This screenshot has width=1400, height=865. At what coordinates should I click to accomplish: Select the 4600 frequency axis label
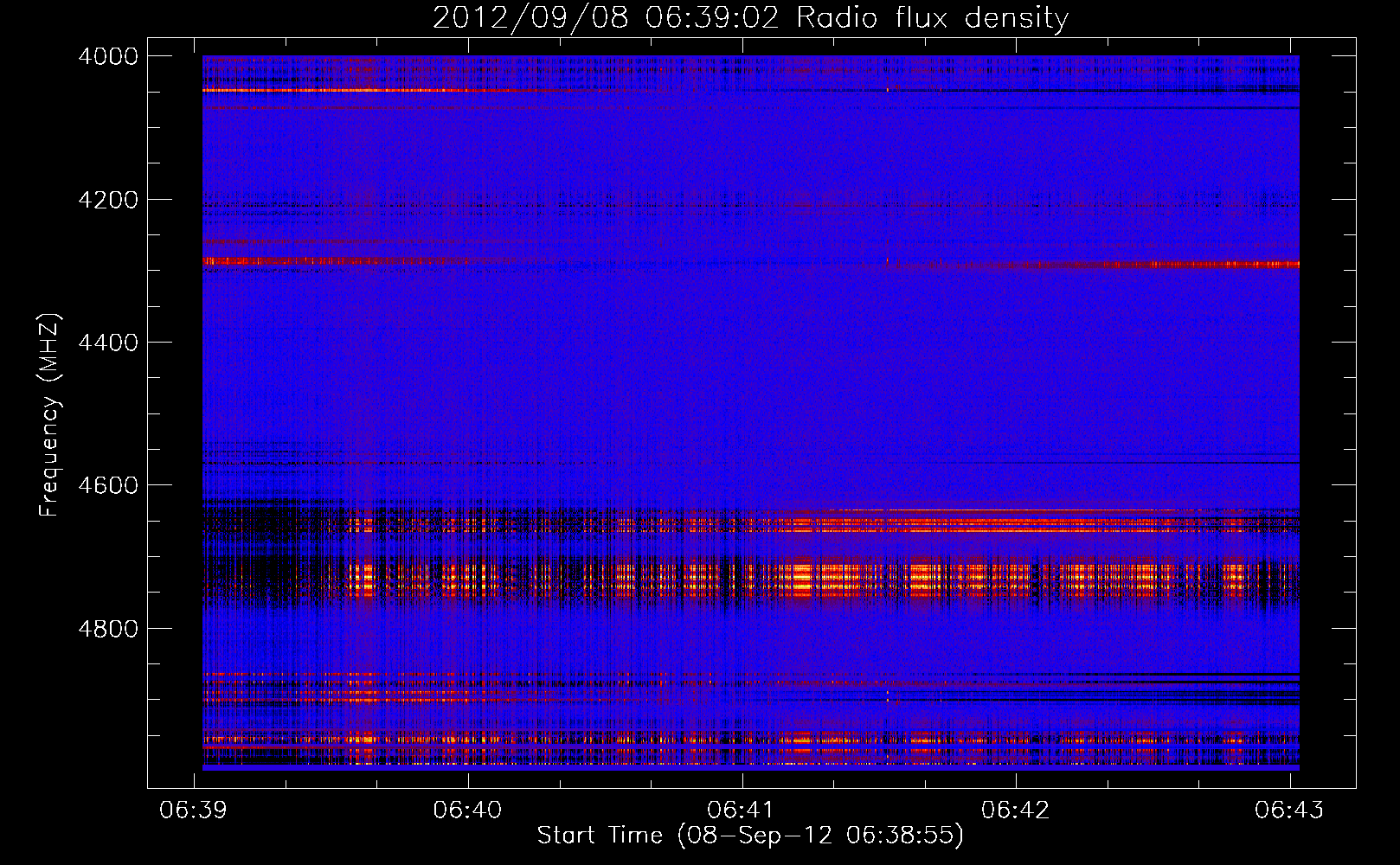(108, 485)
